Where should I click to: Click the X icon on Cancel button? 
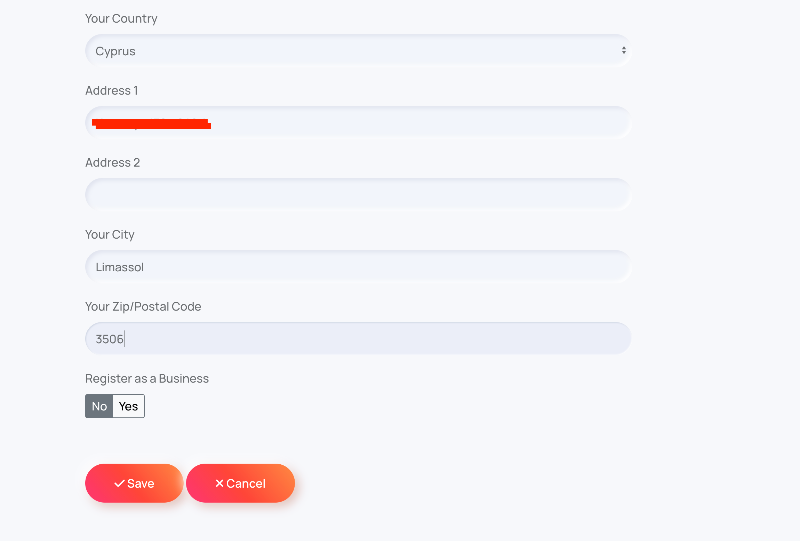tap(219, 483)
